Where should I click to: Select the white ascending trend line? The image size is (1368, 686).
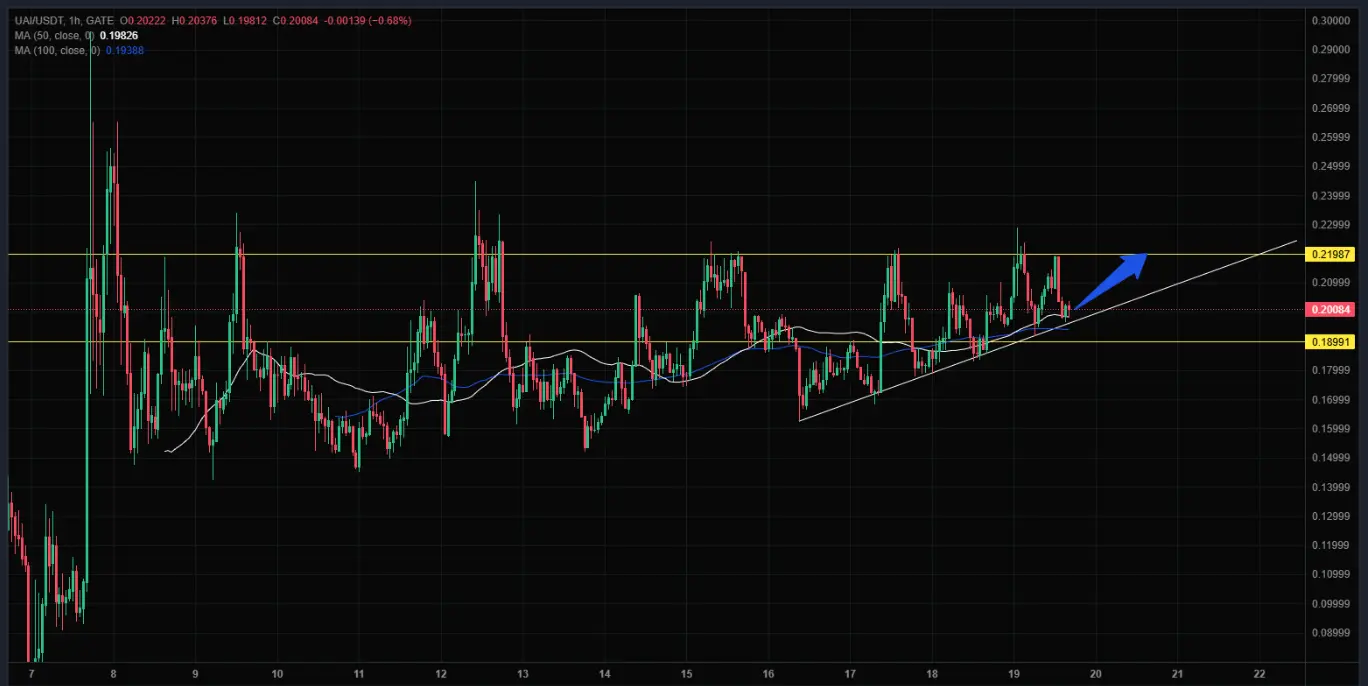pos(1047,331)
